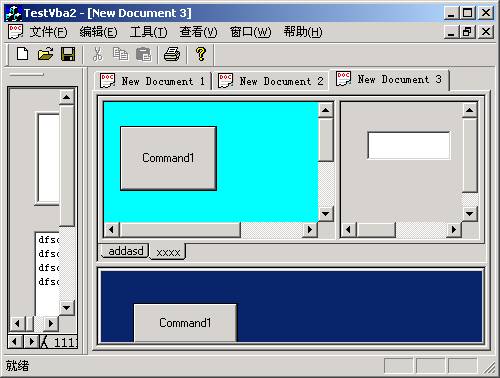Click the Cut scissors icon
Image resolution: width=500 pixels, height=378 pixels.
tap(97, 54)
